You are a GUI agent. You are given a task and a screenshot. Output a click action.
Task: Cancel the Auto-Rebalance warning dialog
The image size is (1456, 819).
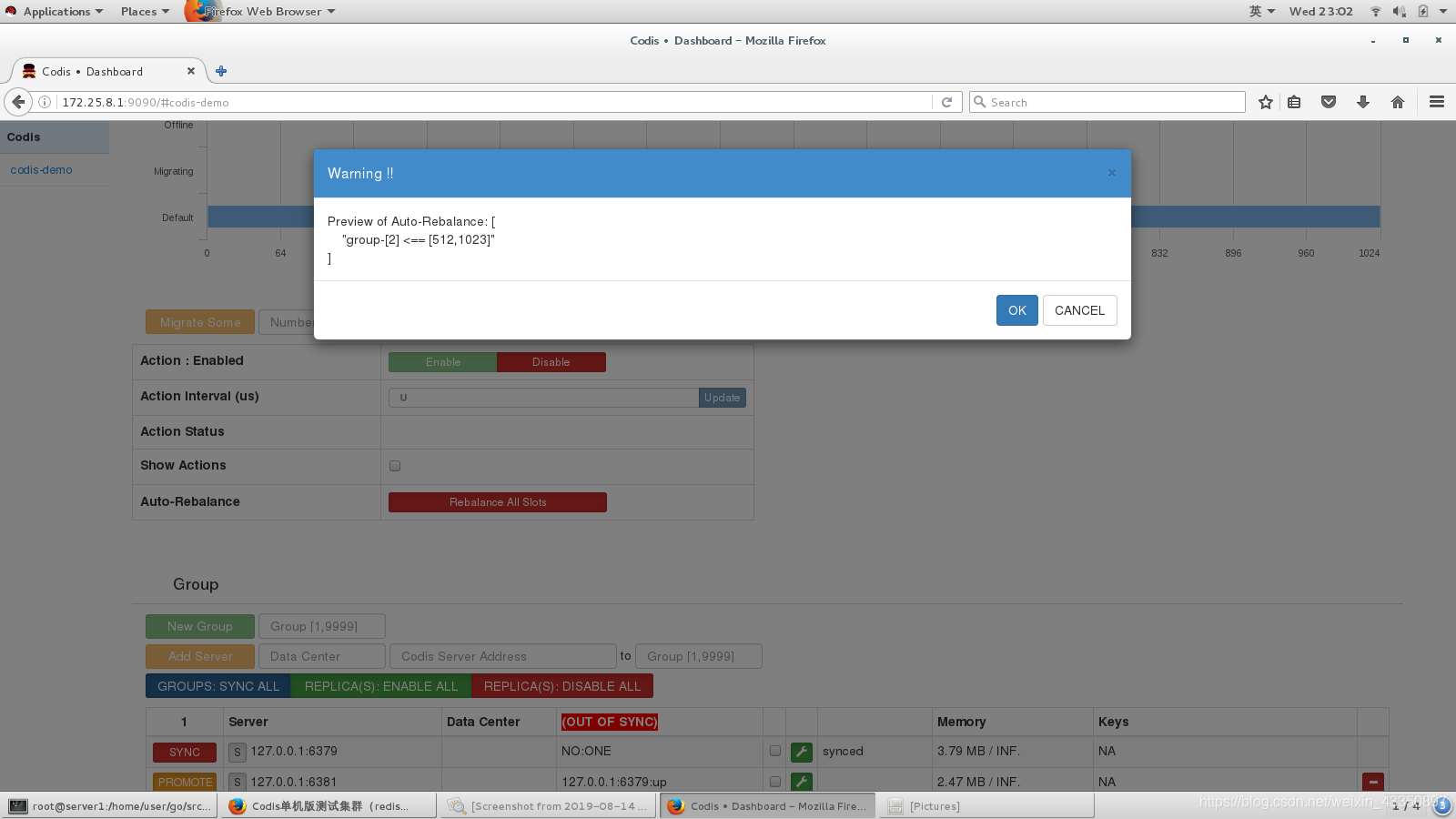[1079, 310]
